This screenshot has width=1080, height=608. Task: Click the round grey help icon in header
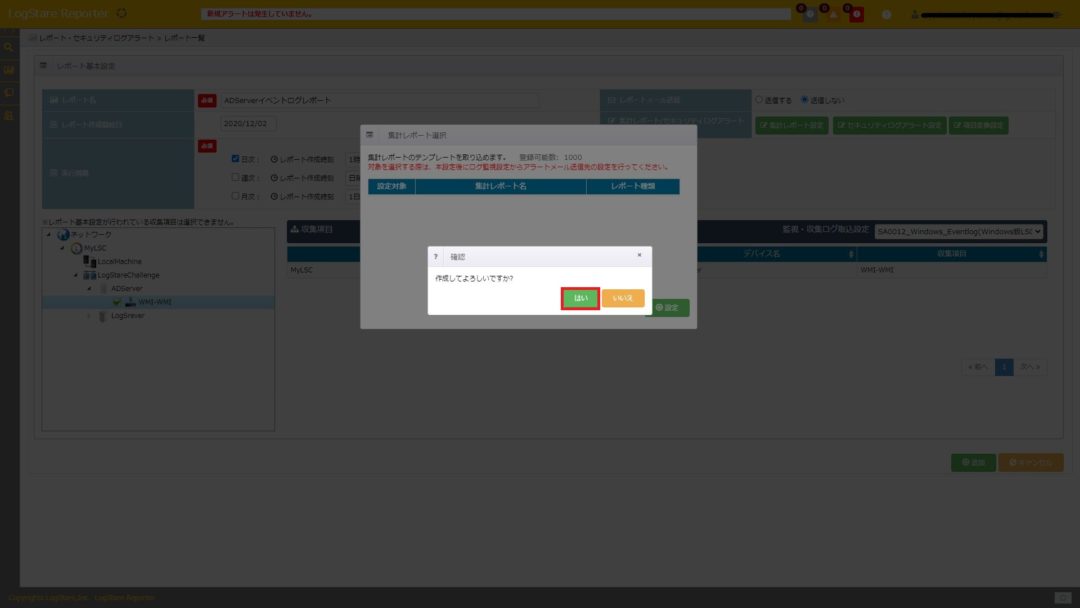886,14
